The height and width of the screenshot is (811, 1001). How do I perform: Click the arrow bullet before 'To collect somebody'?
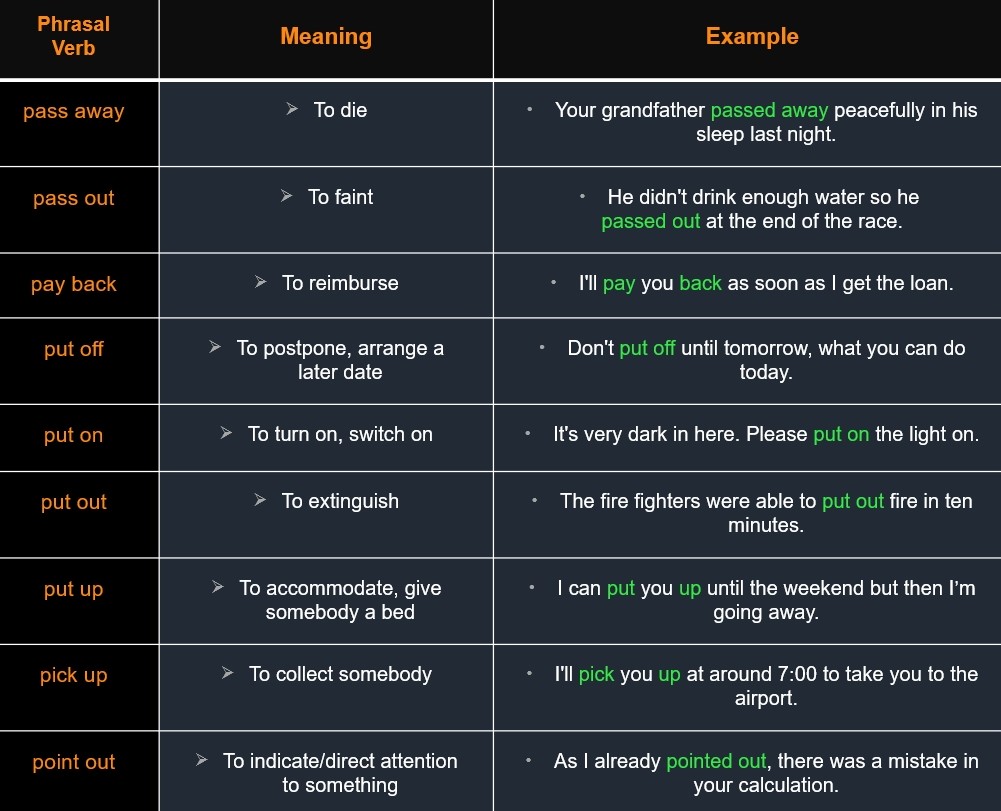pyautogui.click(x=227, y=672)
